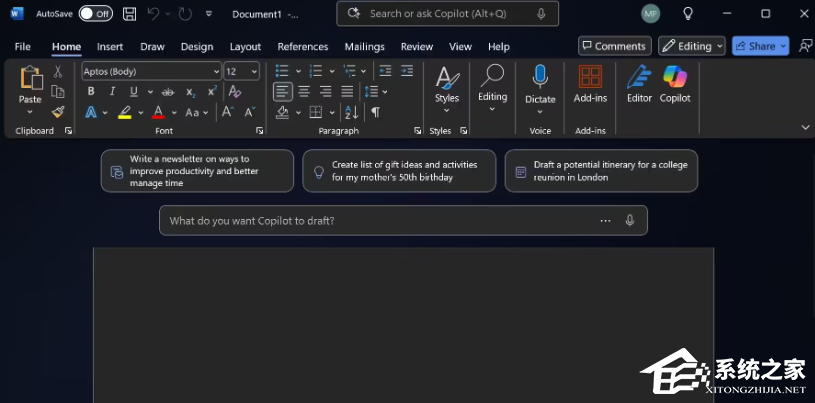Start Dictate with the microphone icon
Screen dimensions: 815x403
(x=540, y=83)
